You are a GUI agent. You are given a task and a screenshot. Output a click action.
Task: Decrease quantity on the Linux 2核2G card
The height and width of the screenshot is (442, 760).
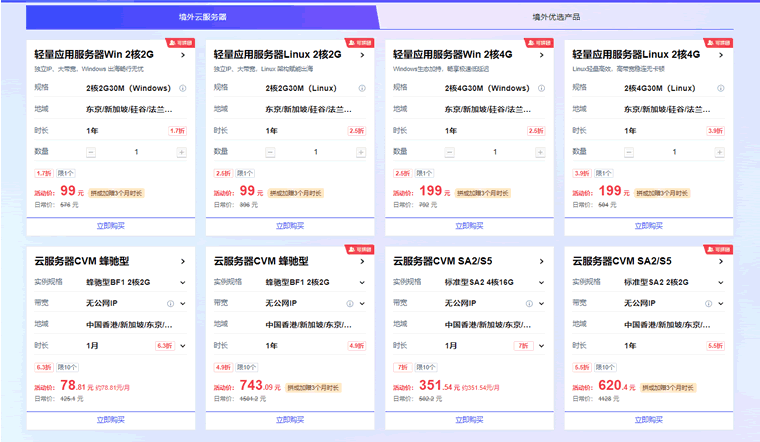270,152
